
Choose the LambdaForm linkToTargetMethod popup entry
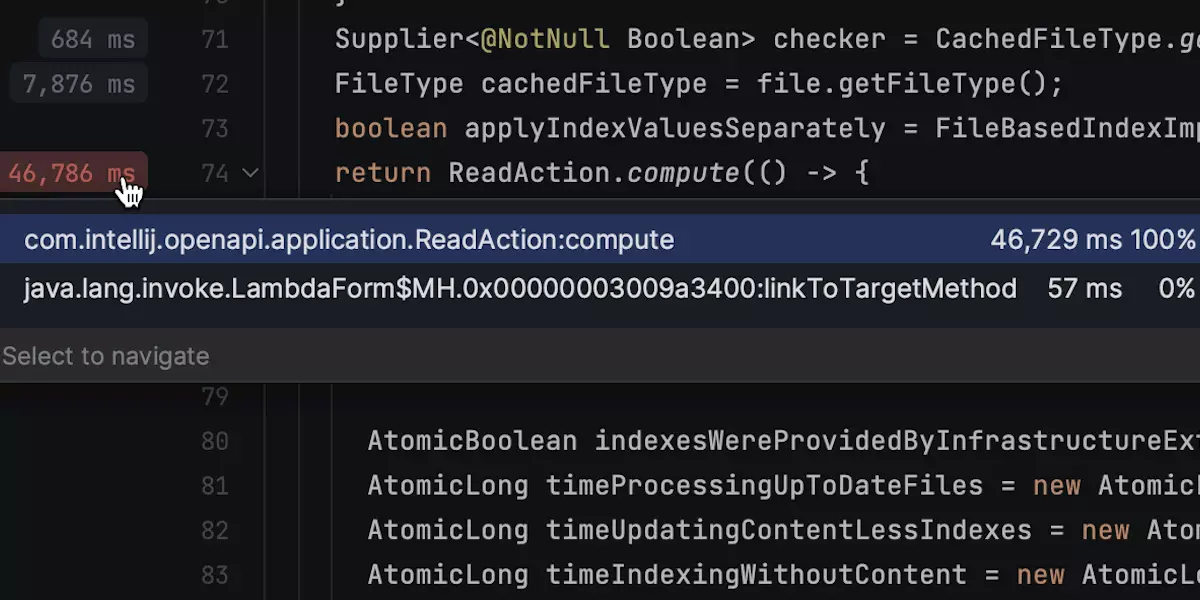(x=520, y=289)
